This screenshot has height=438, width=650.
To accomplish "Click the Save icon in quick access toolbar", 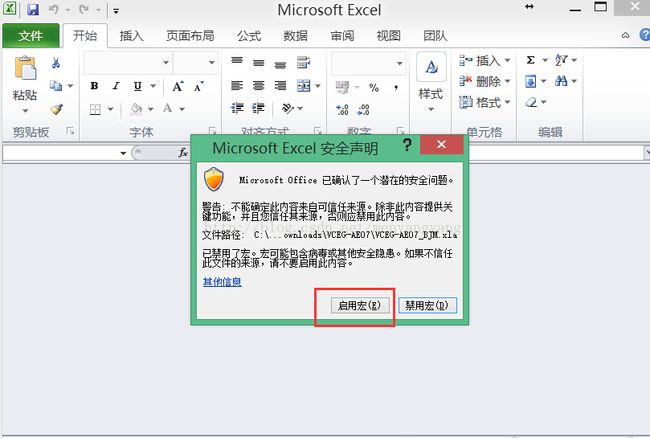I will pyautogui.click(x=33, y=9).
